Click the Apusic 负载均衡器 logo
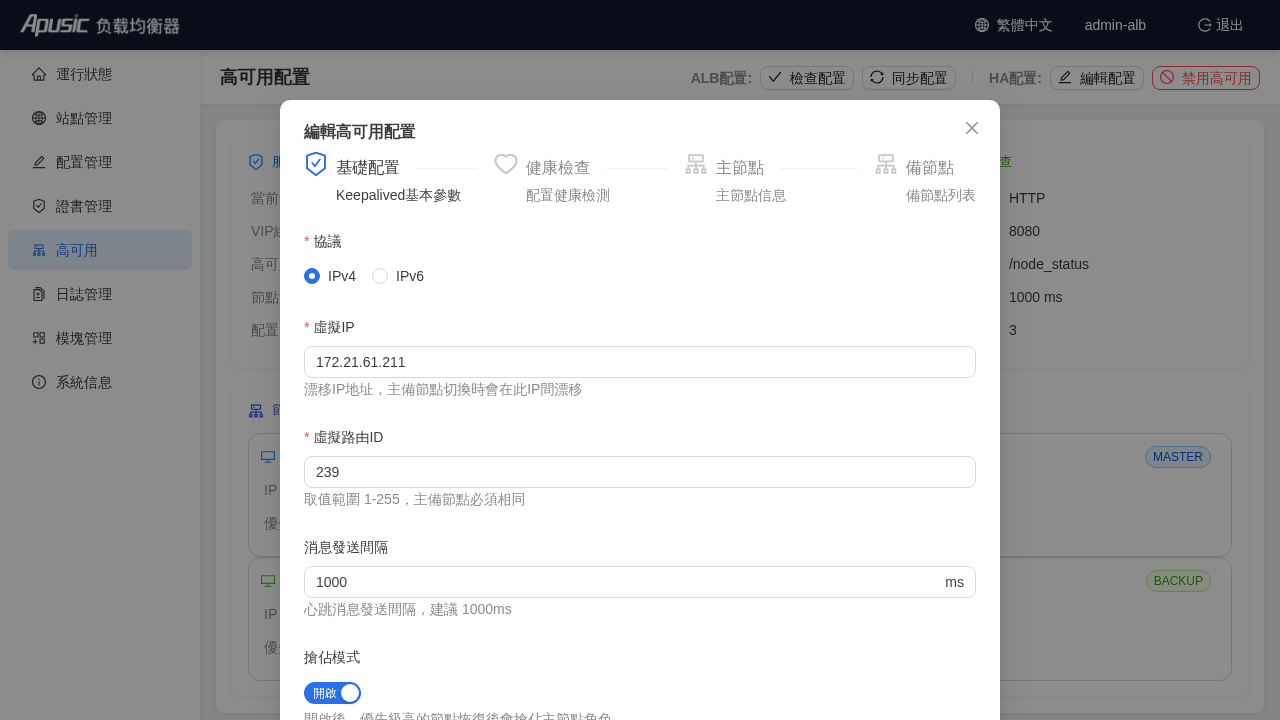This screenshot has height=720, width=1280. (100, 25)
